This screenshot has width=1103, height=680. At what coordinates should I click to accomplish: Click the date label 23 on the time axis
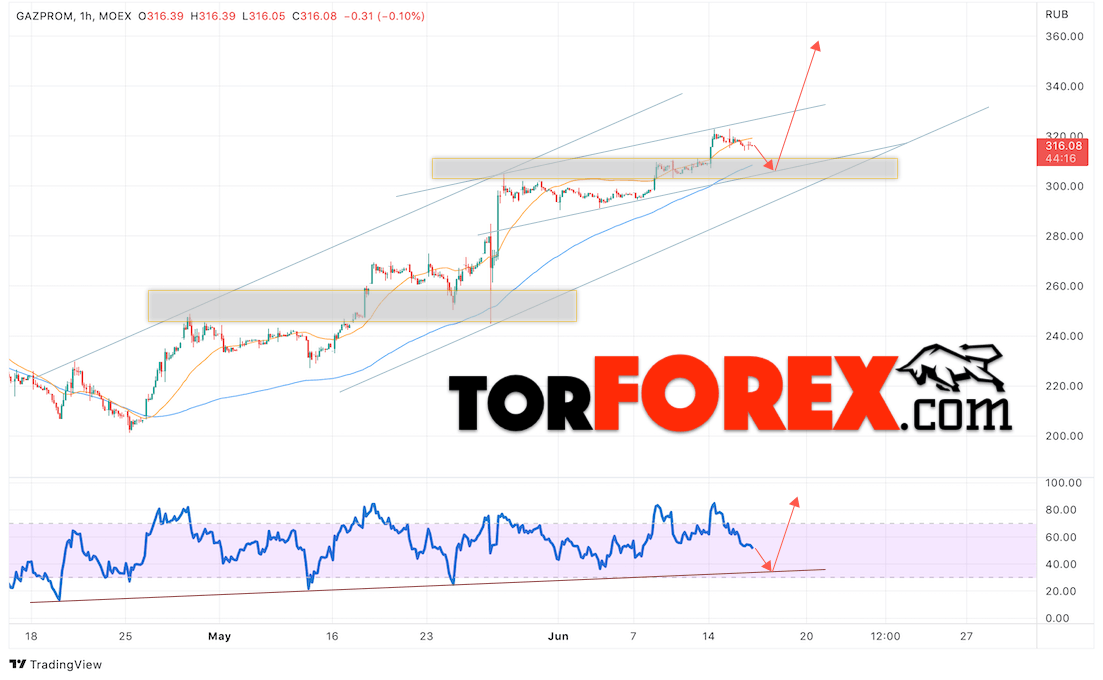pyautogui.click(x=426, y=636)
